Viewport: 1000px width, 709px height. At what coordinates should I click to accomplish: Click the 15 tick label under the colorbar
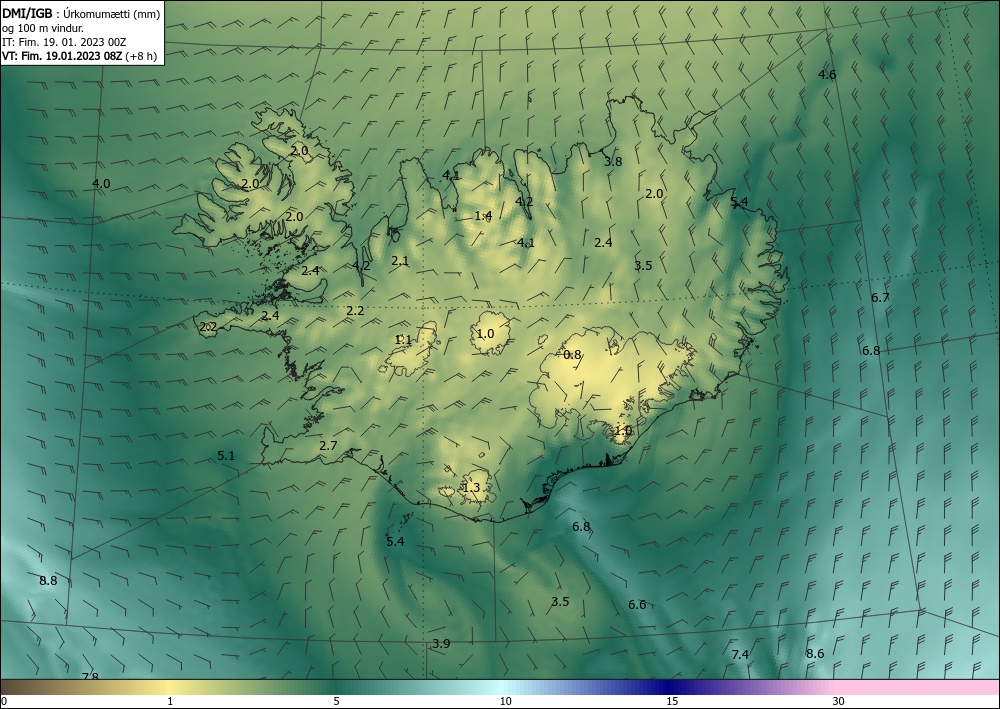click(x=672, y=701)
